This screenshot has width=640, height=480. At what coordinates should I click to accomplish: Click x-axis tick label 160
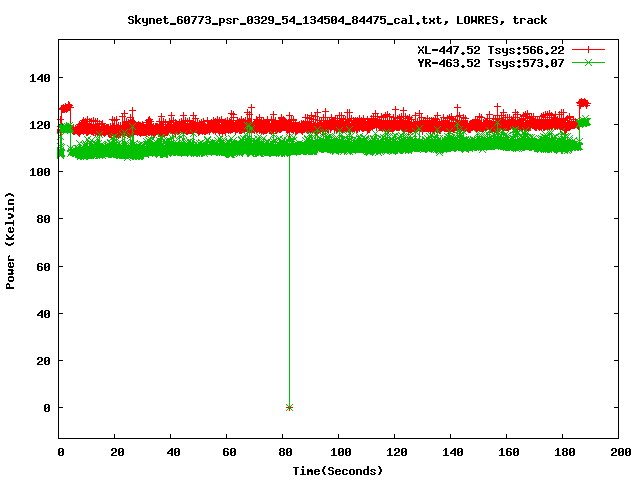pos(509,452)
